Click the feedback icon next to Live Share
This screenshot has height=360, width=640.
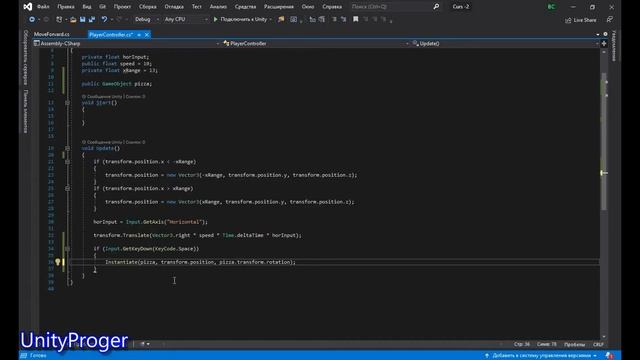tap(609, 20)
